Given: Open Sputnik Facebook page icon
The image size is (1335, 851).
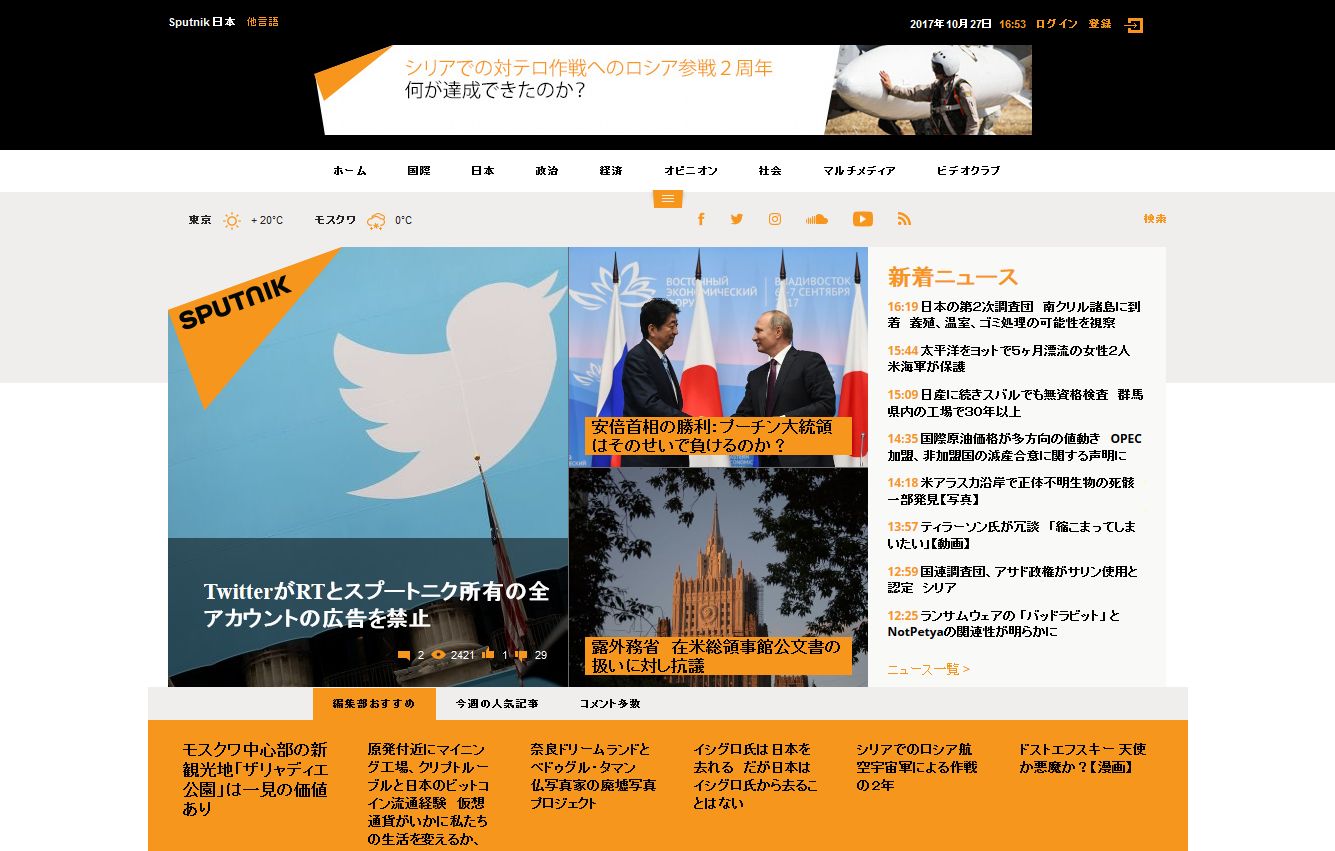Looking at the screenshot, I should point(701,219).
